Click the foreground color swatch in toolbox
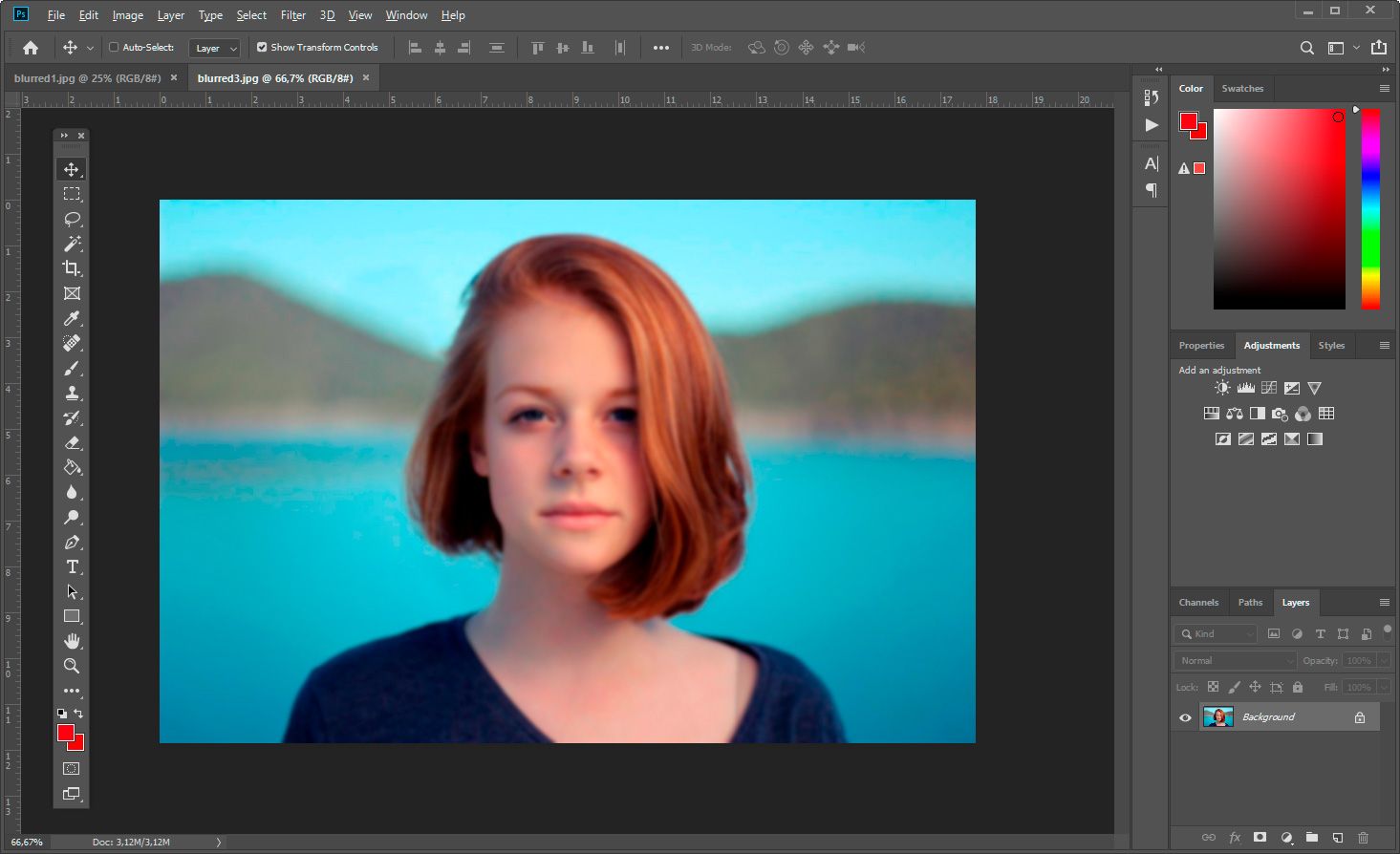 (x=65, y=733)
